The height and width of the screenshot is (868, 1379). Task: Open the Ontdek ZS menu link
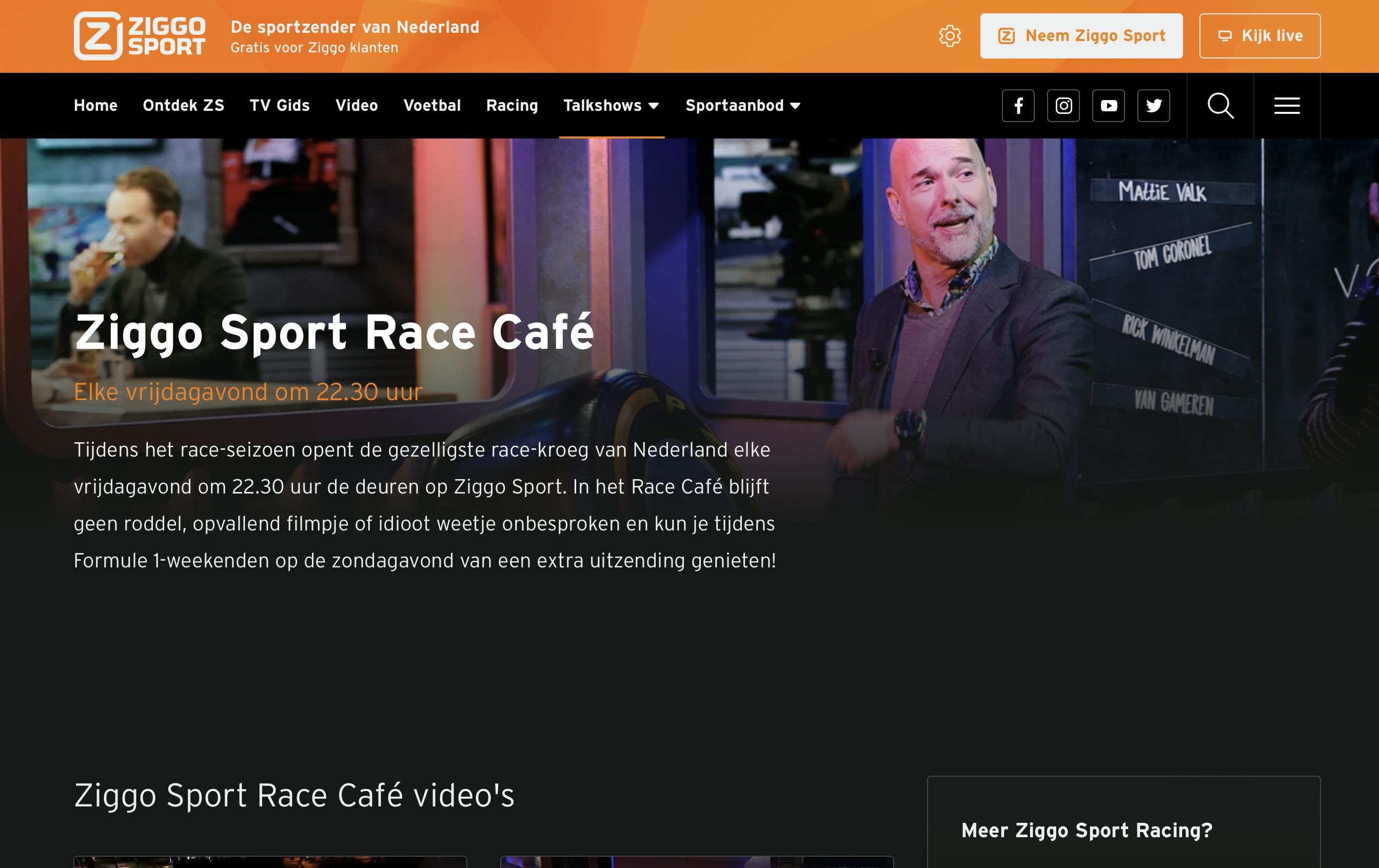(x=183, y=106)
